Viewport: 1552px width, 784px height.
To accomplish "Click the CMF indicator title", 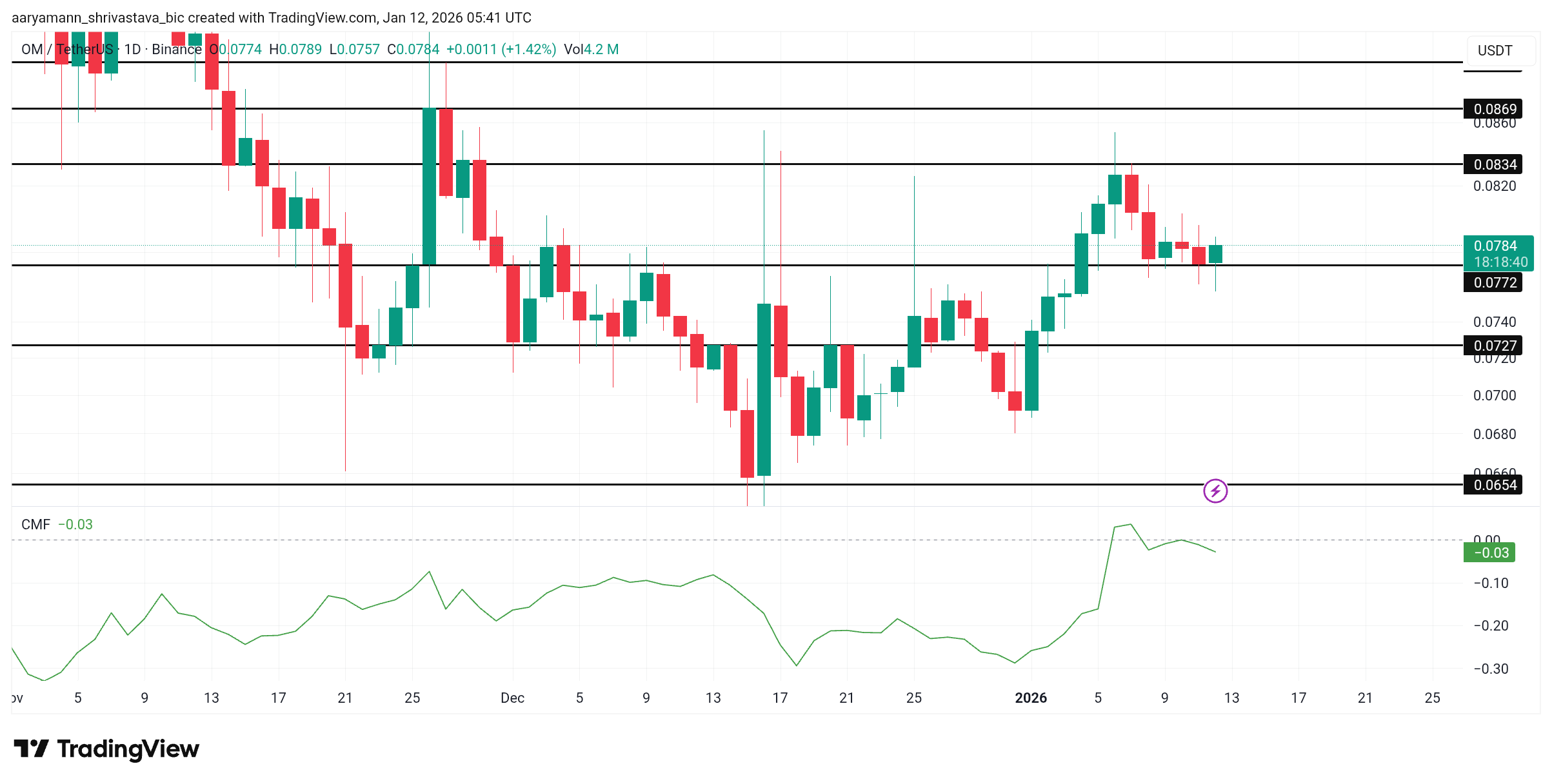I will [x=35, y=524].
